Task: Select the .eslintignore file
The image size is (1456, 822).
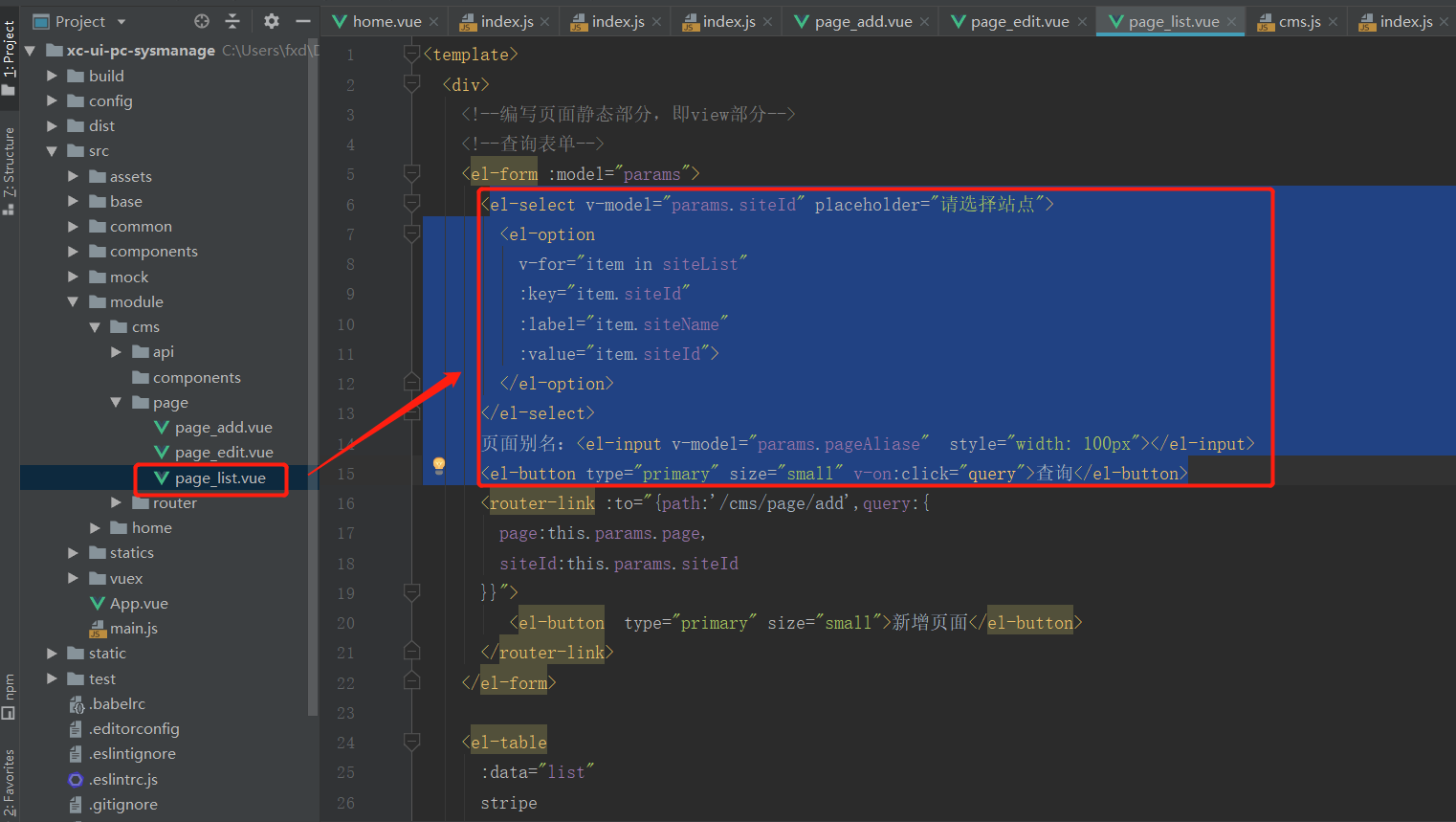Action: (132, 754)
